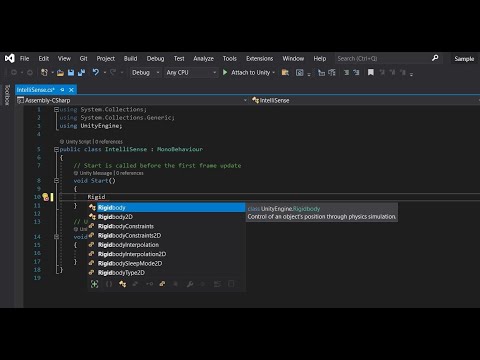The image size is (480, 360).
Task: Click the Save All toolbar icon
Action: [81, 72]
